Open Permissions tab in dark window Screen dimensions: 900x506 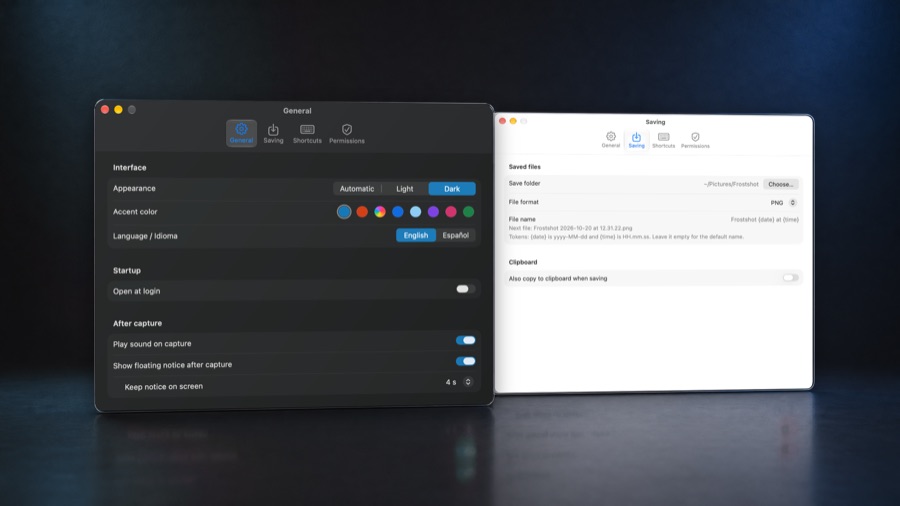click(x=347, y=133)
